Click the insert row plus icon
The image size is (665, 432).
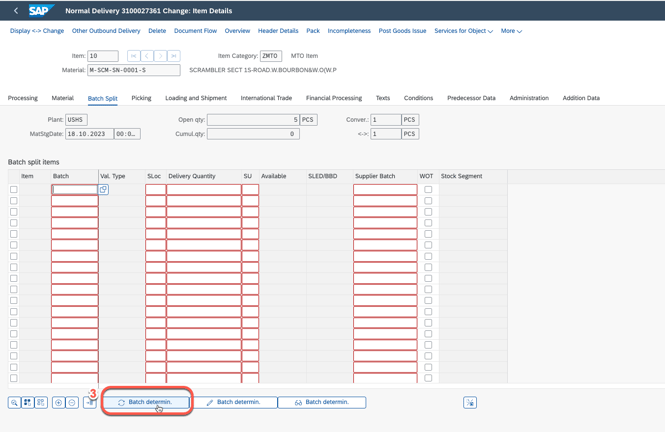coord(58,402)
